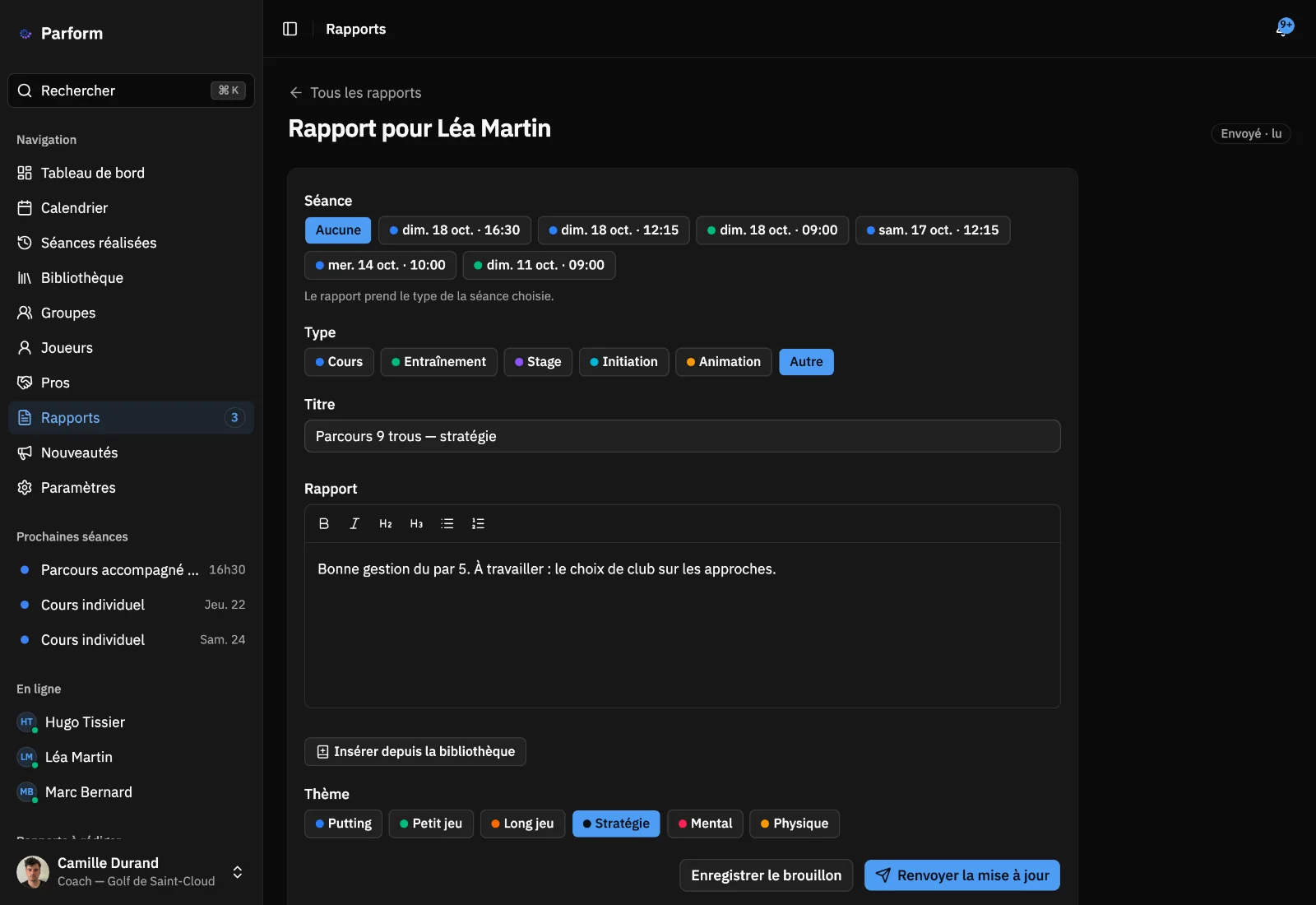Toggle sidebar panel icon
This screenshot has height=905, width=1316.
[290, 29]
